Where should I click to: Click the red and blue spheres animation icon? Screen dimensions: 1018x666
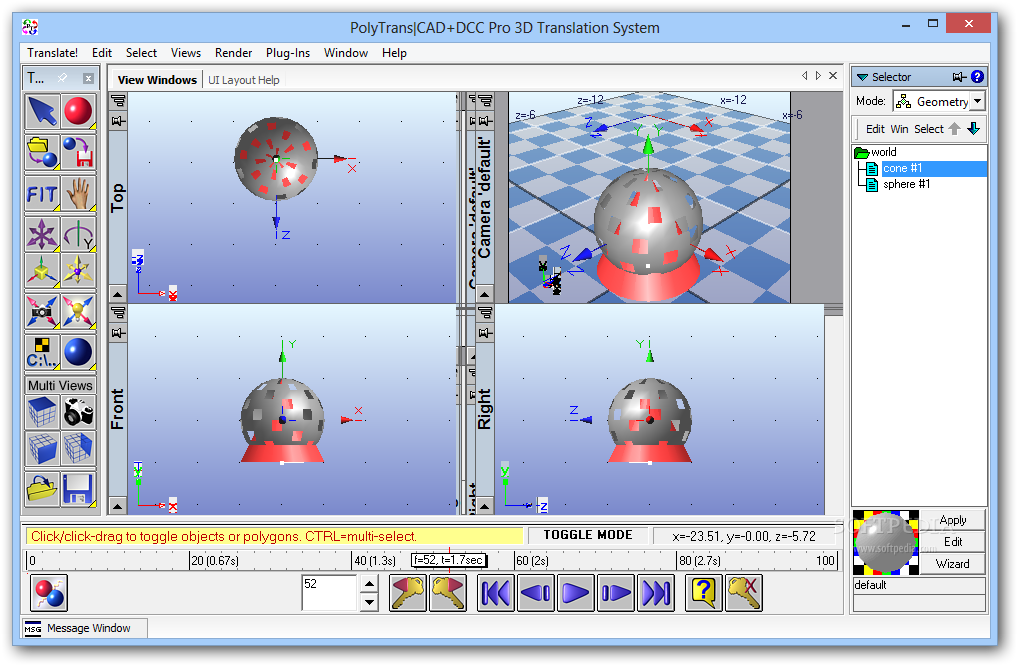point(49,593)
